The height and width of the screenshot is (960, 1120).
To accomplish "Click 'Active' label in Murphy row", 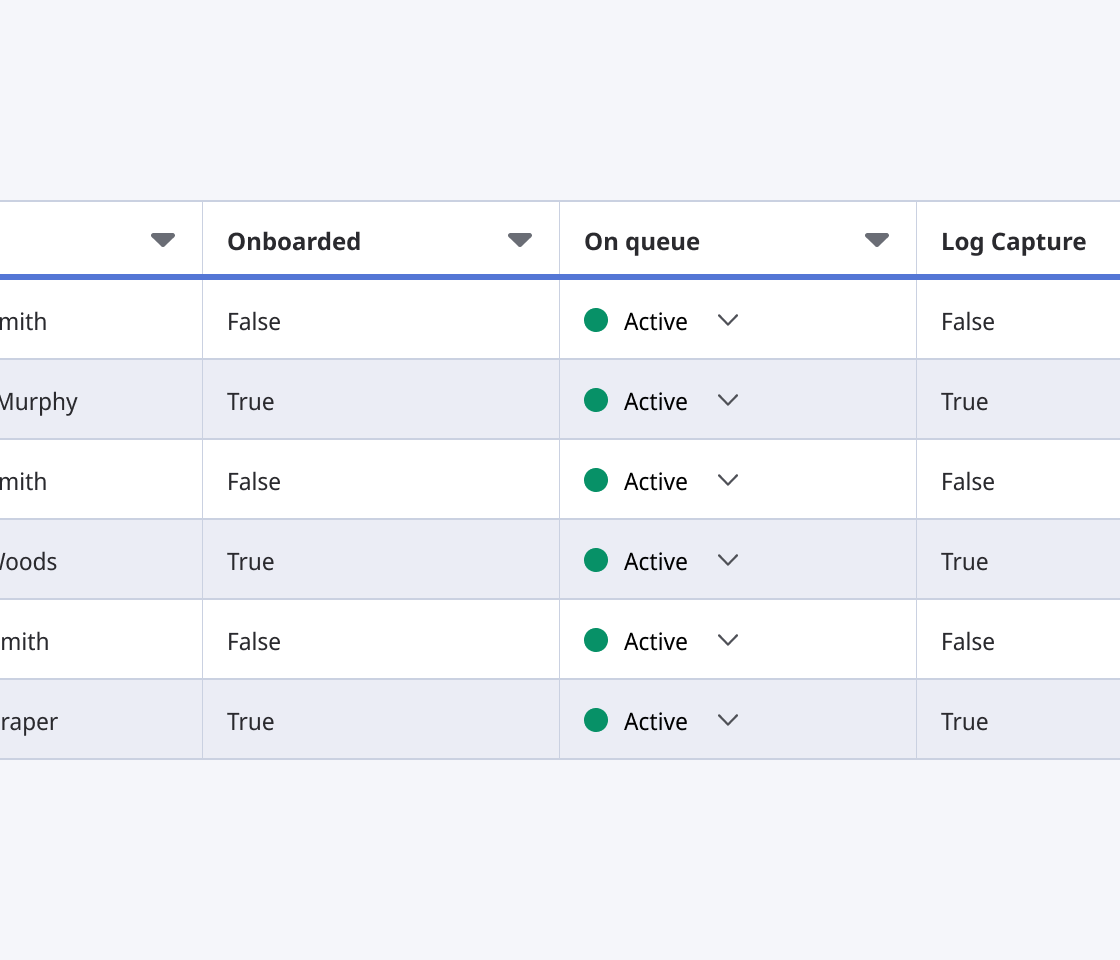I will tap(656, 401).
